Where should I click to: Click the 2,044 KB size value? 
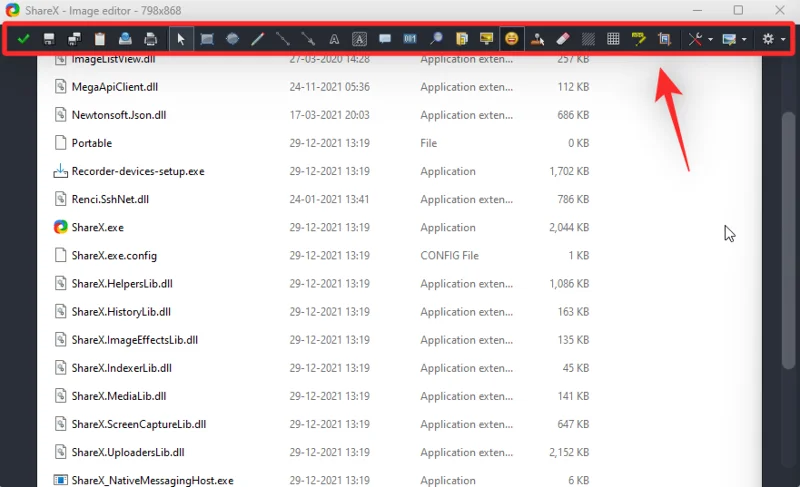pyautogui.click(x=569, y=227)
